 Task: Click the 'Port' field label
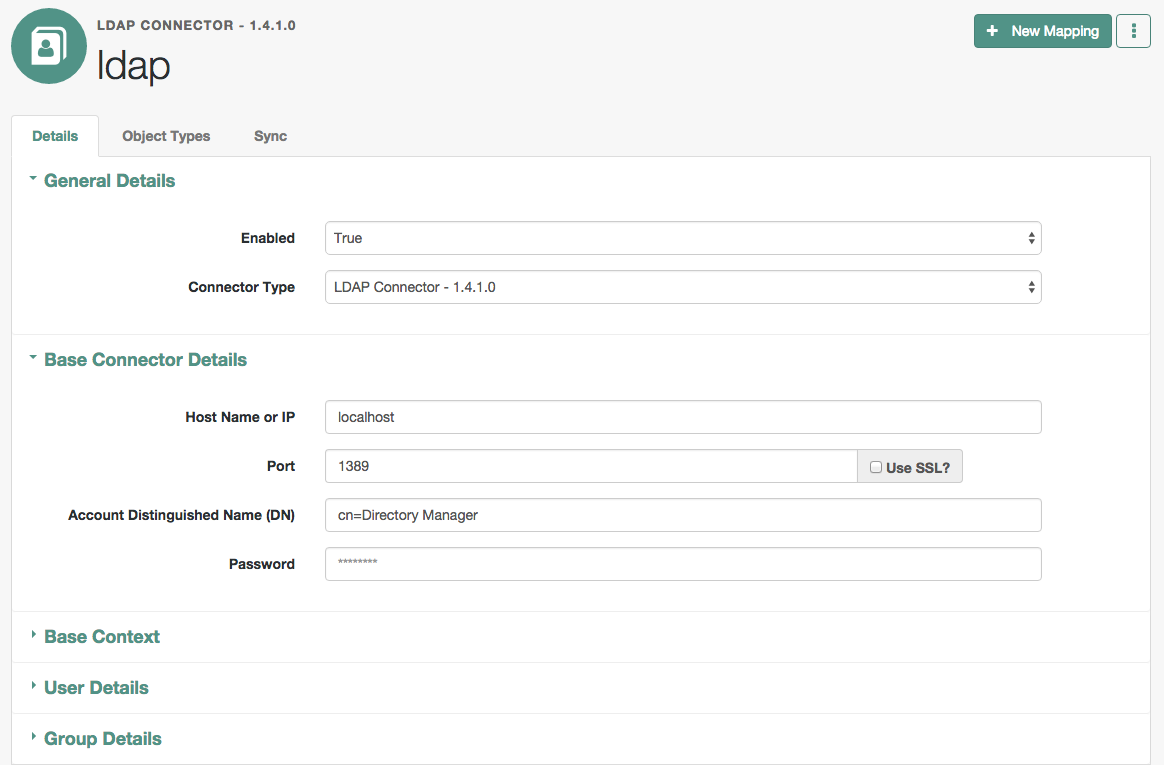[281, 466]
